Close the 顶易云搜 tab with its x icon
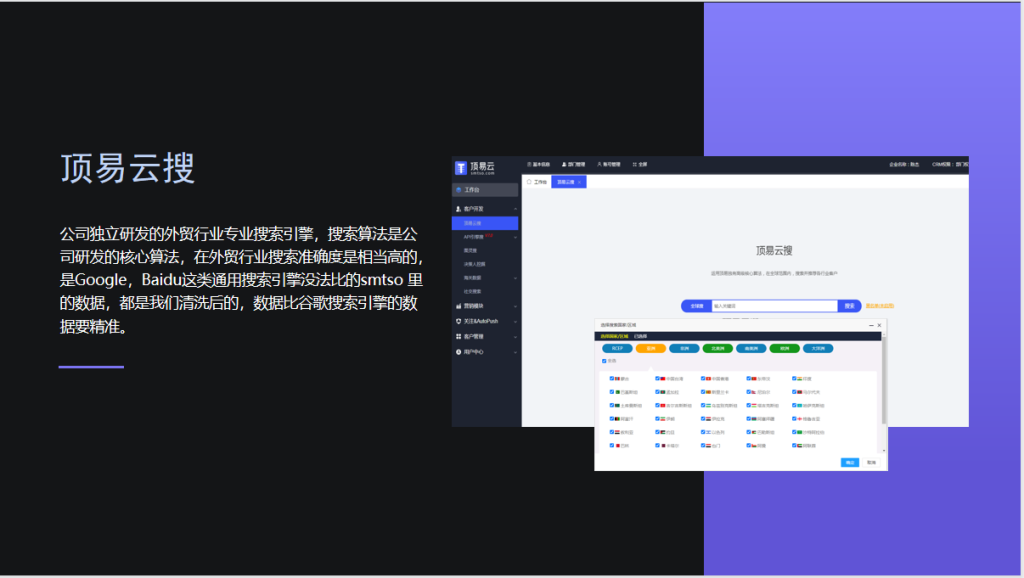The width and height of the screenshot is (1024, 578). [x=580, y=182]
